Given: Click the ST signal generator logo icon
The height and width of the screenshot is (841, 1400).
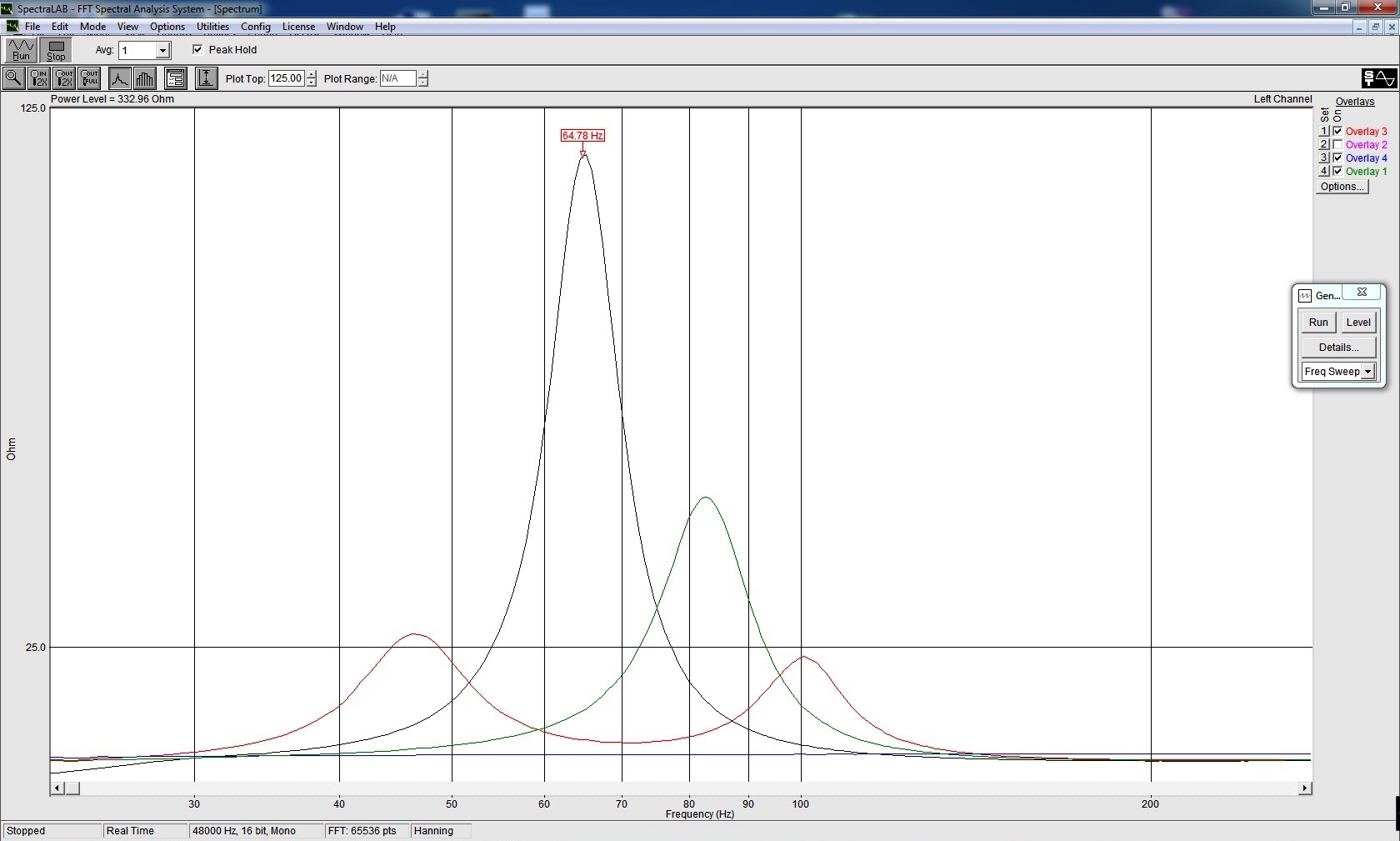Looking at the screenshot, I should [1379, 78].
